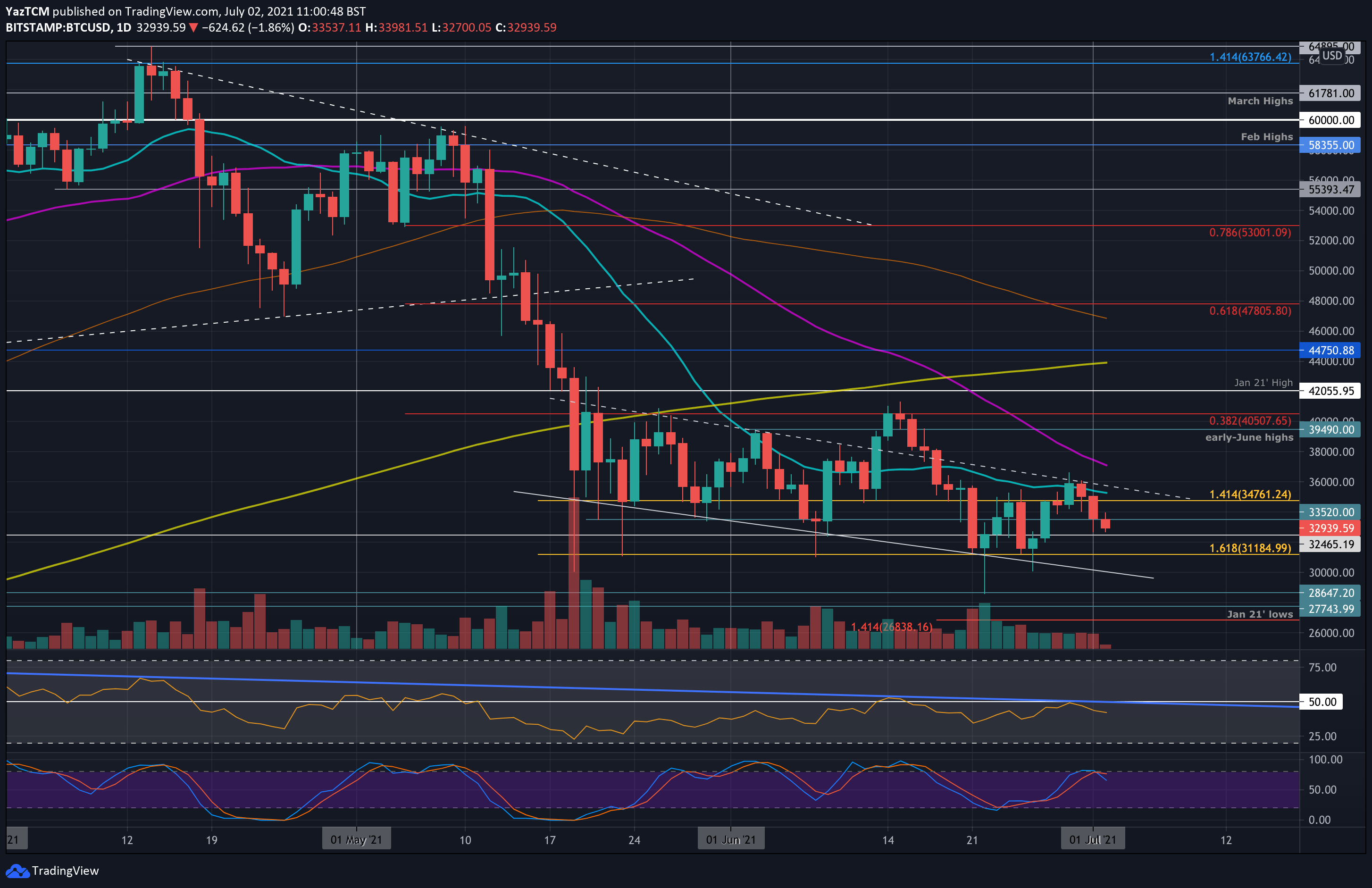Viewport: 1372px width, 888px height.
Task: Select the Jan 21' lows annotation text
Action: click(x=1260, y=614)
